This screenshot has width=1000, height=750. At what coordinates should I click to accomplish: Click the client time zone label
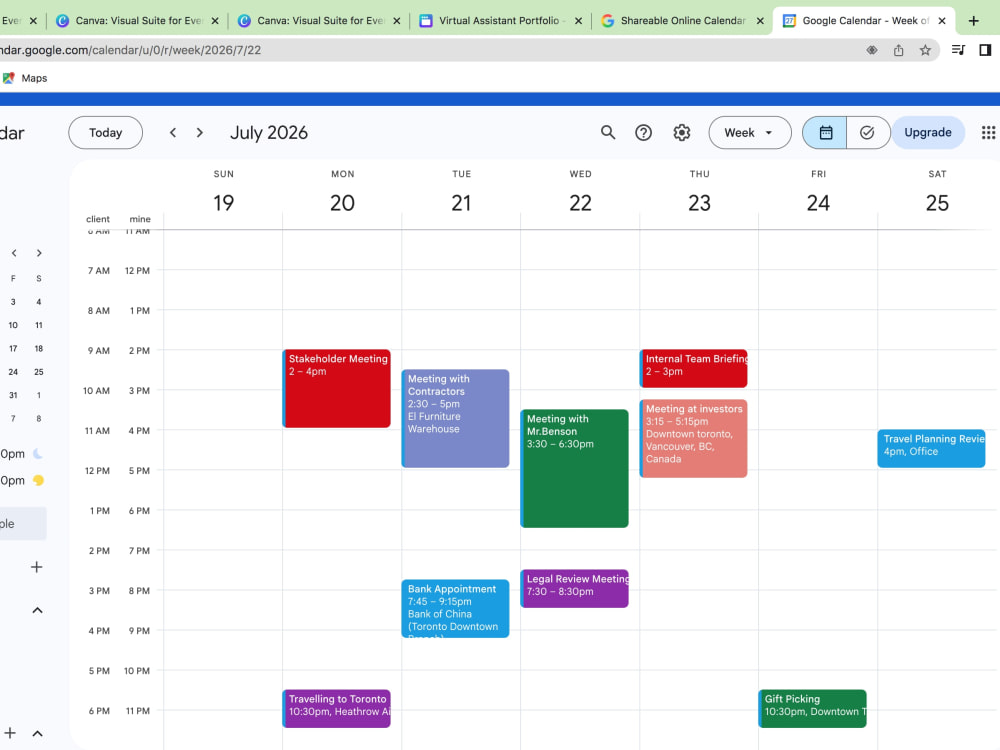click(98, 219)
